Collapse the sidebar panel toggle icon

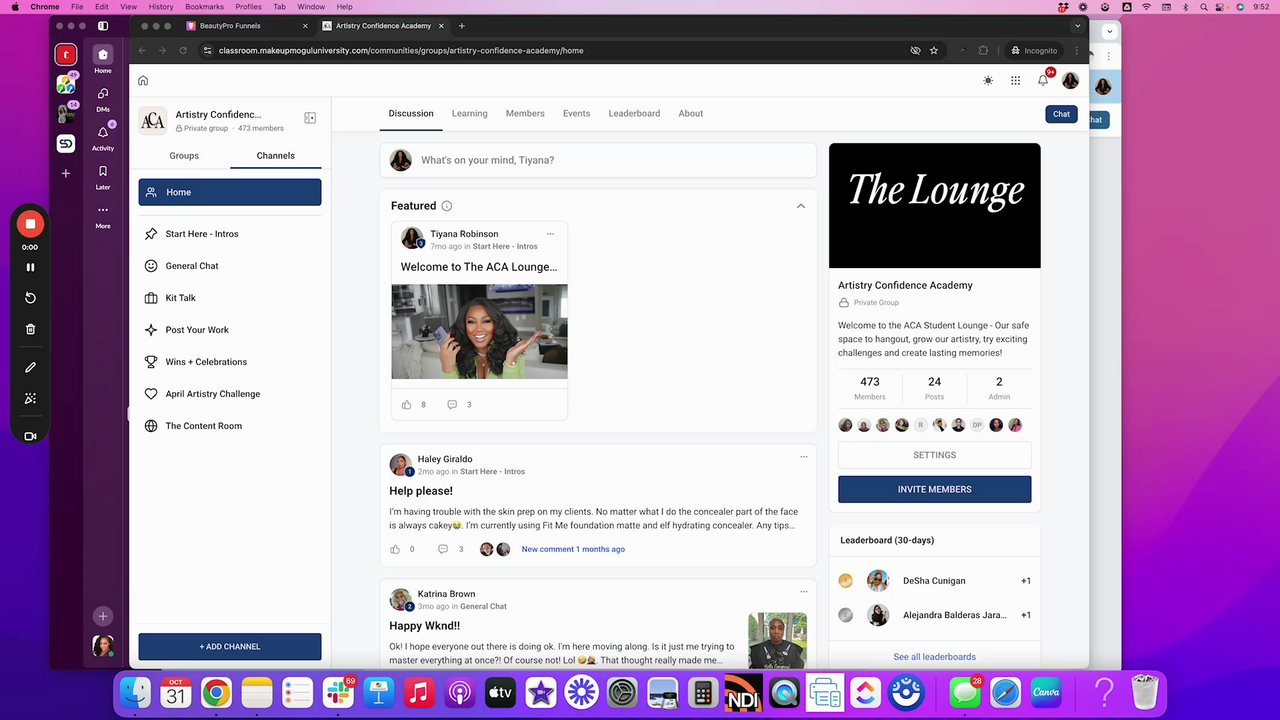[x=310, y=118]
